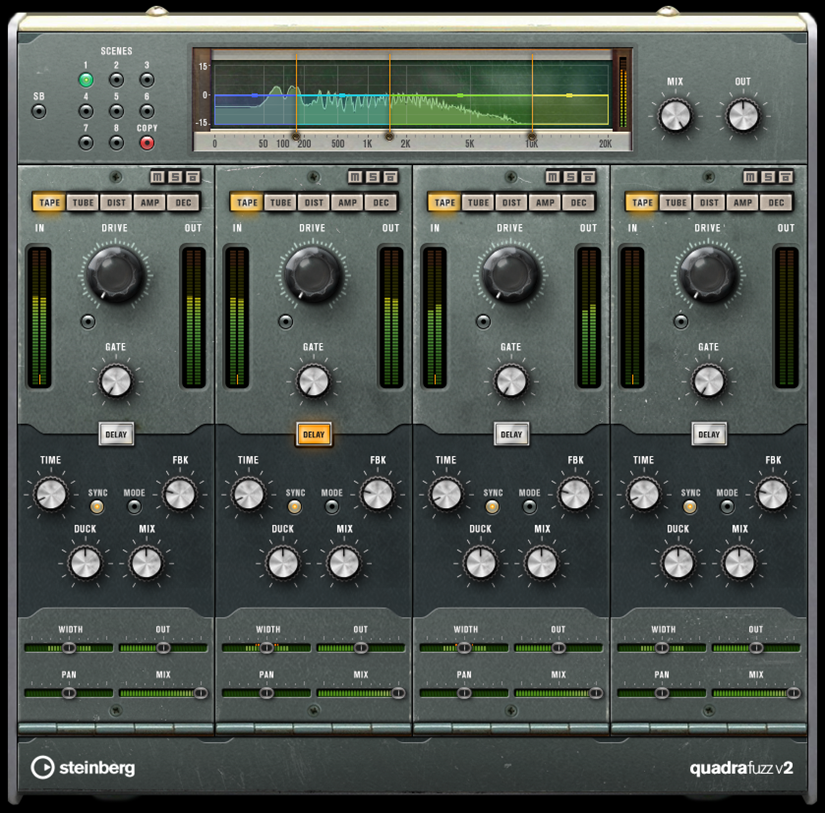Toggle MODE in the fourth band's delay
825x813 pixels.
click(x=727, y=507)
